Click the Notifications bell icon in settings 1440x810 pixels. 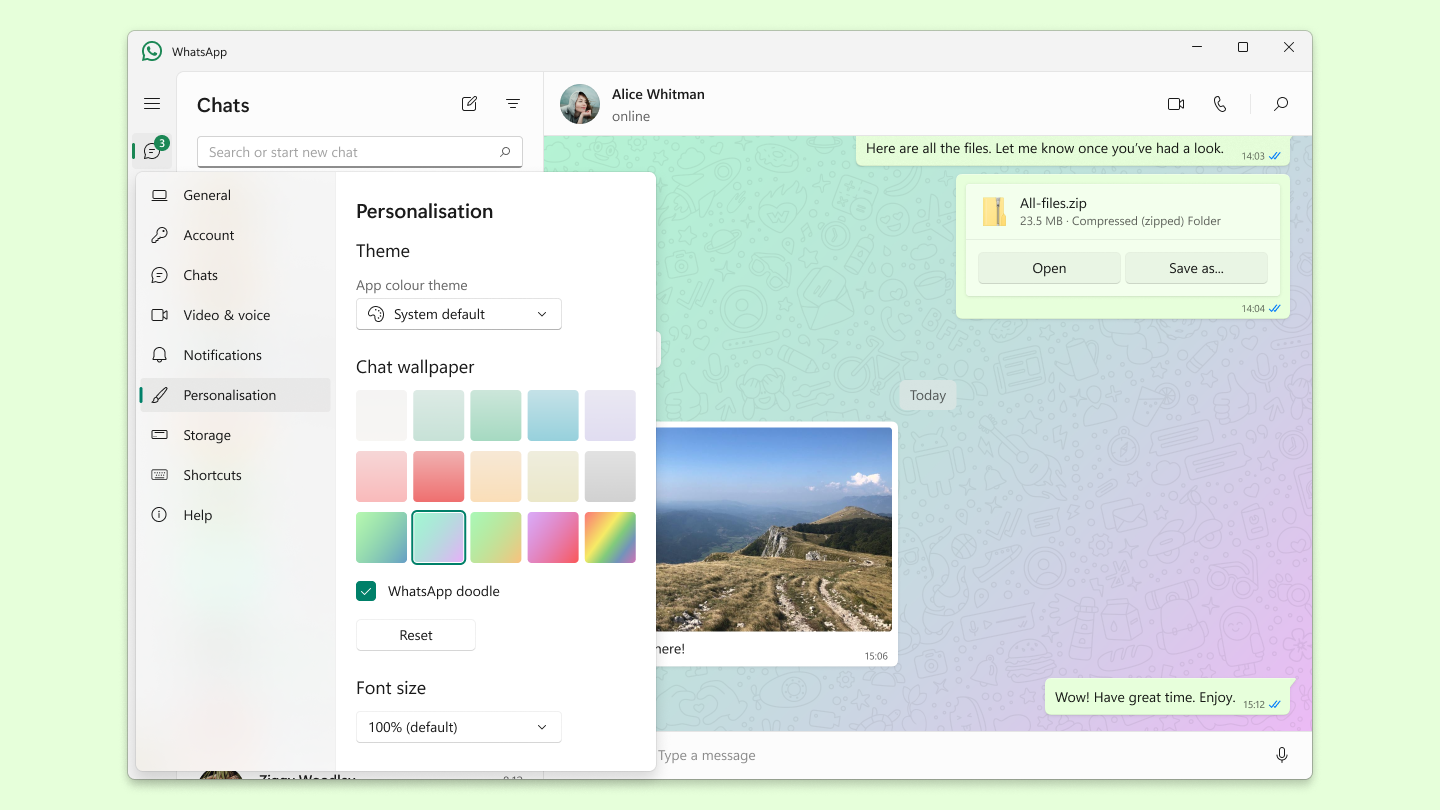click(x=159, y=354)
